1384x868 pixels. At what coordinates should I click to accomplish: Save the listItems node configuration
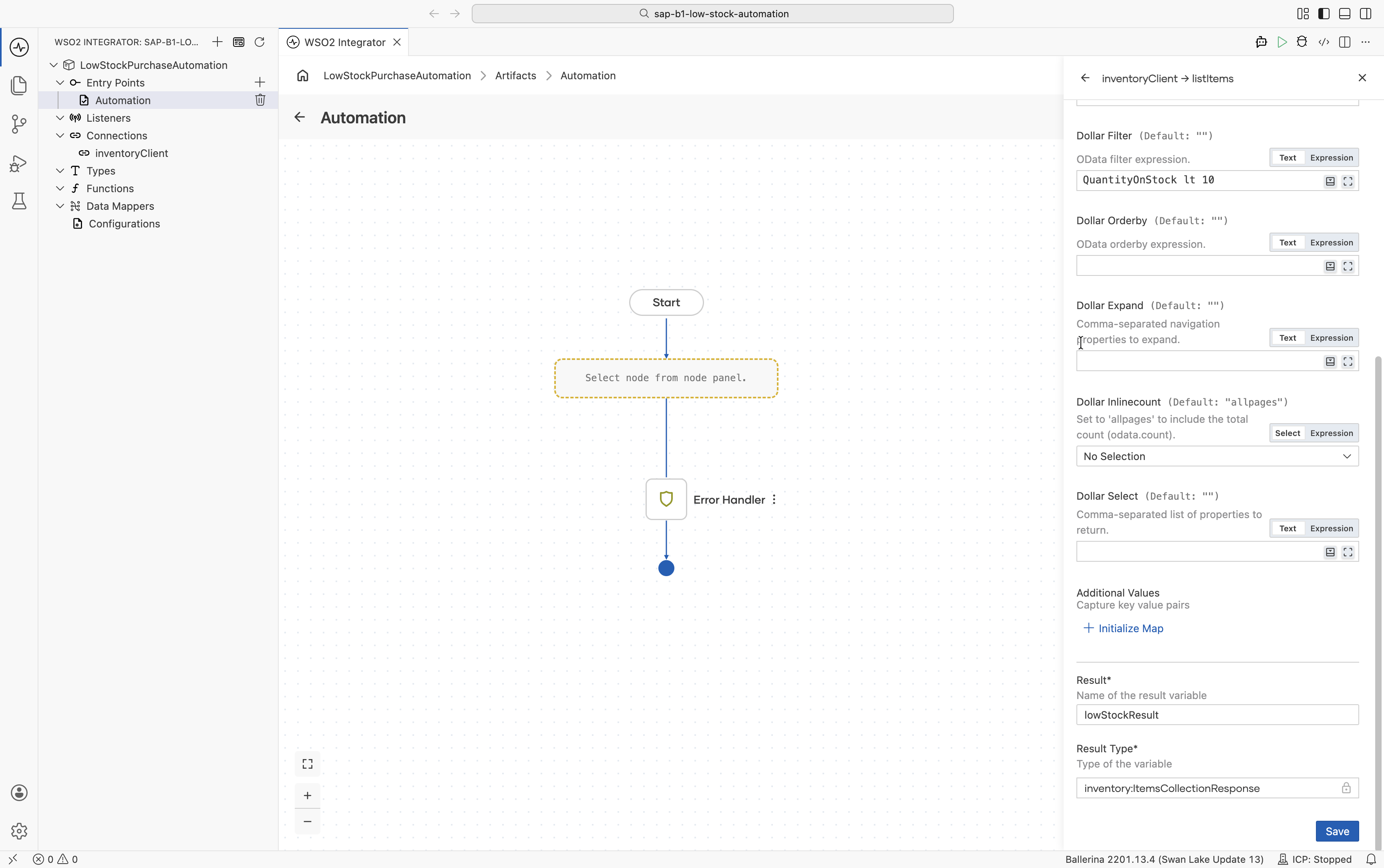coord(1337,831)
